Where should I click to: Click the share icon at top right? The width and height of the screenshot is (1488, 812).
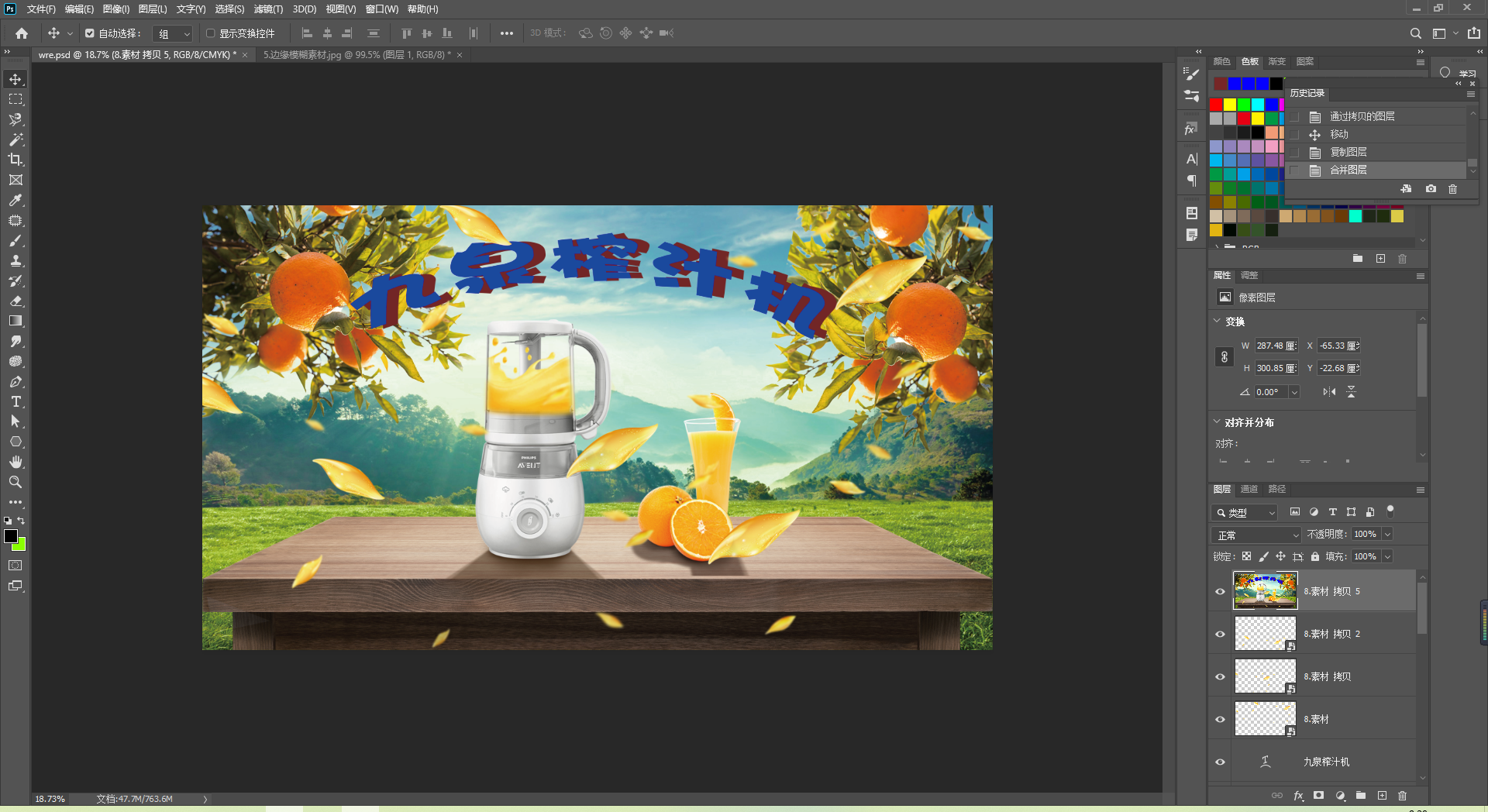click(x=1474, y=33)
